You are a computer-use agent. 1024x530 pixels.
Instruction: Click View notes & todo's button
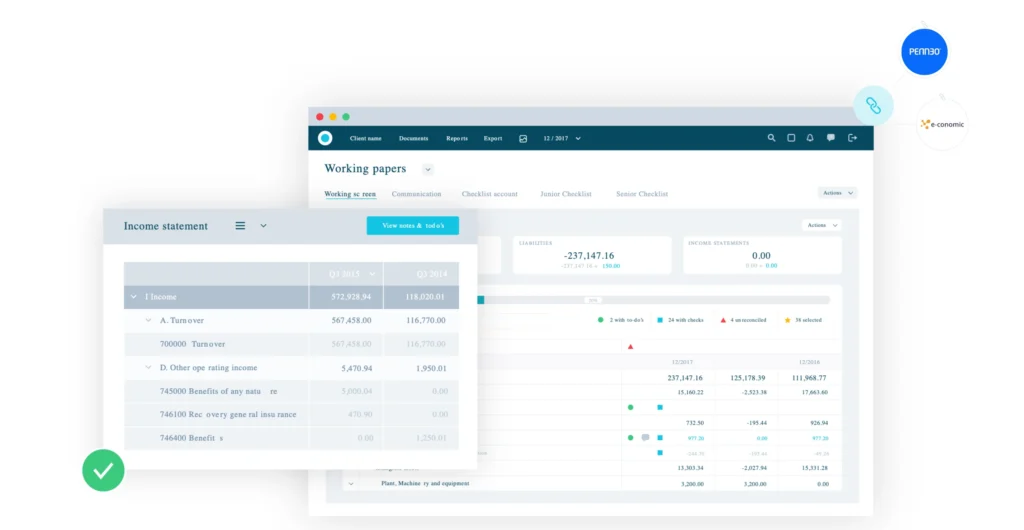[x=413, y=225]
